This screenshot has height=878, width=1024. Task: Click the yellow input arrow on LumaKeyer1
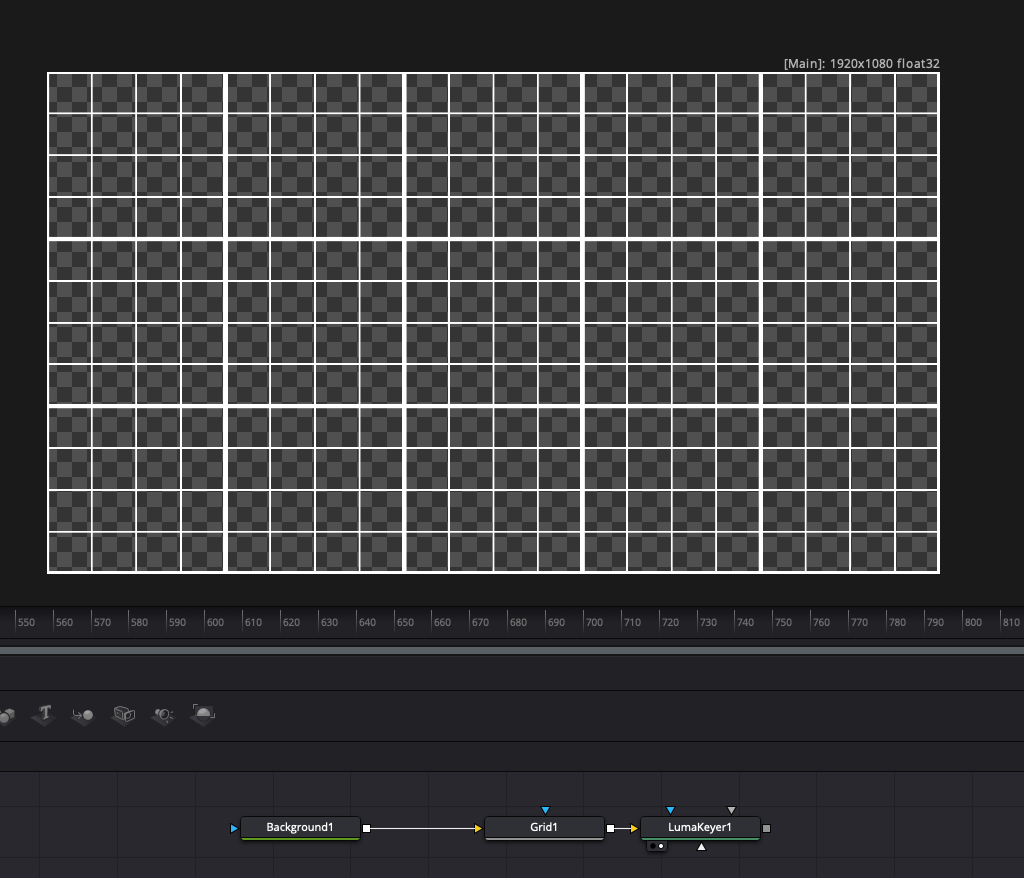634,828
